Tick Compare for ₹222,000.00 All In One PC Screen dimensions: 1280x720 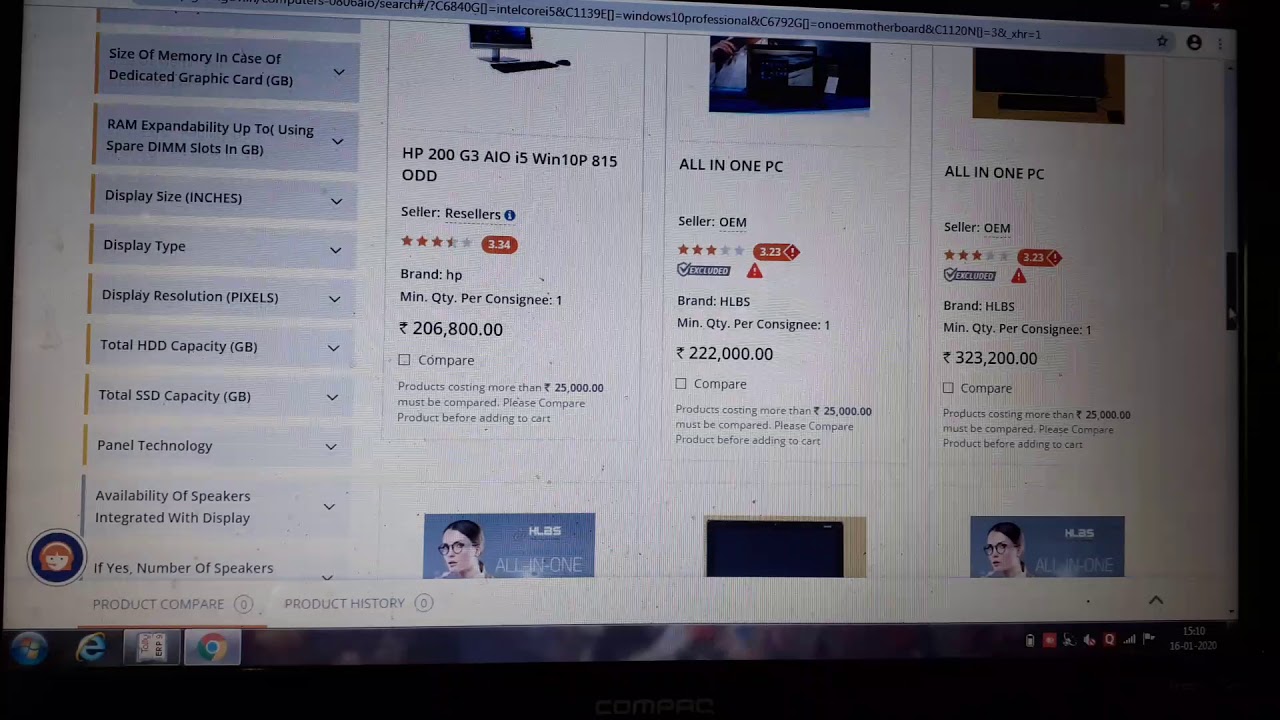[x=681, y=384]
